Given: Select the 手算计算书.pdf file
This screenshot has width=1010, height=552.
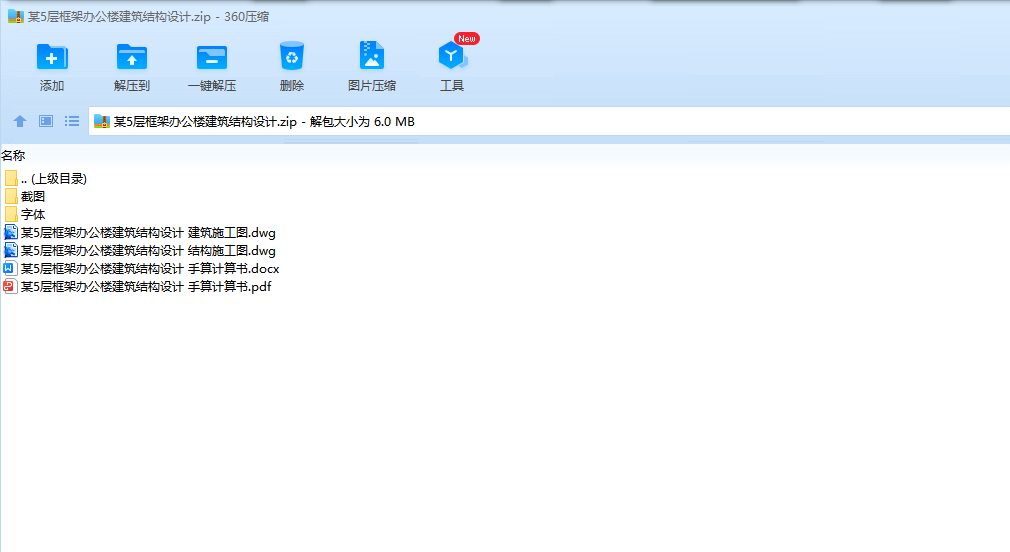Looking at the screenshot, I should click(x=137, y=287).
